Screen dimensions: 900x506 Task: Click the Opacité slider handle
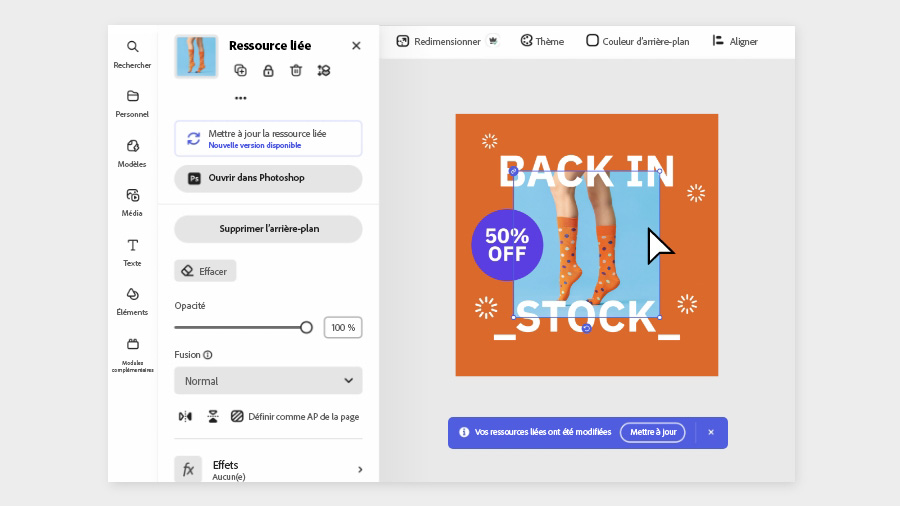[x=306, y=327]
